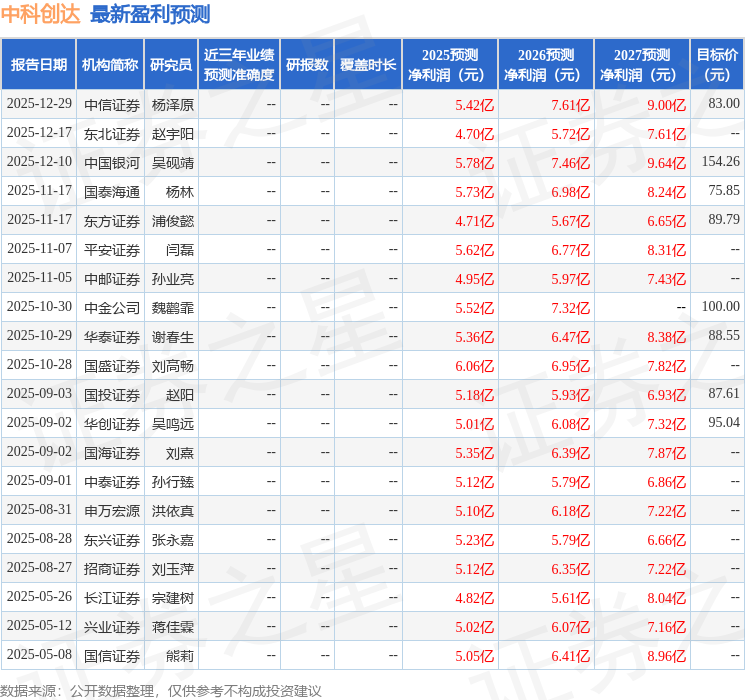Select institution 中邮证券
Screen dimensions: 745x700
112,279
